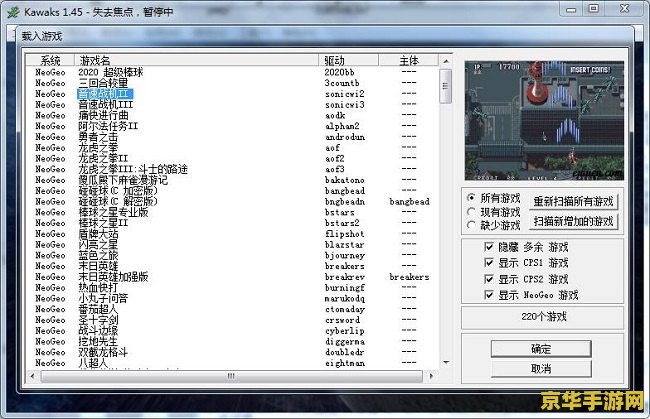Select the game 番茄超人
This screenshot has height=419, width=650.
click(x=98, y=309)
